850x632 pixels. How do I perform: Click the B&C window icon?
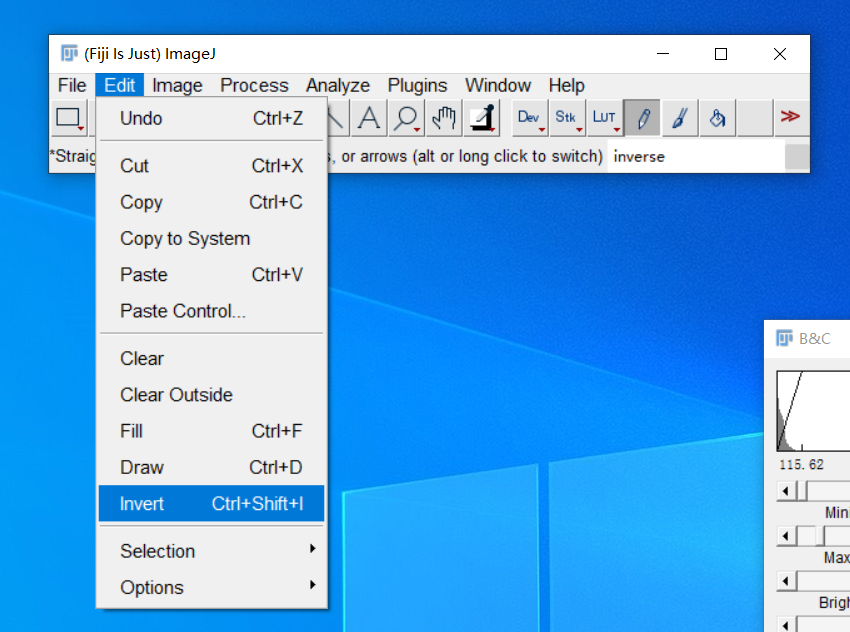tap(784, 338)
